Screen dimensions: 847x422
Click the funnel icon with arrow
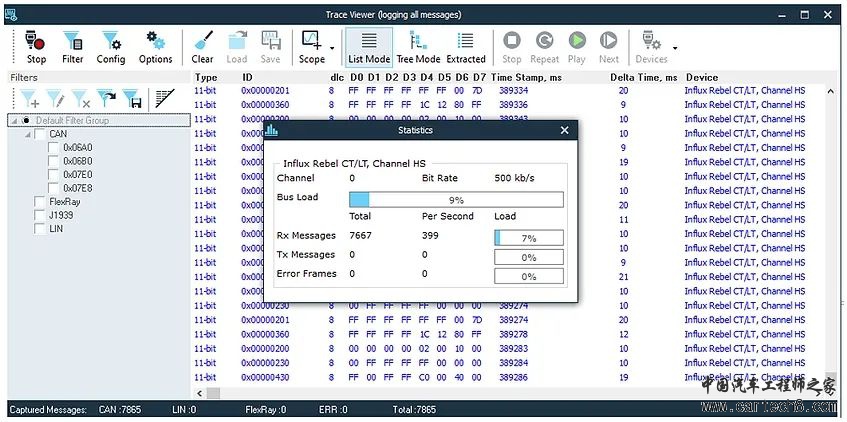coord(106,99)
